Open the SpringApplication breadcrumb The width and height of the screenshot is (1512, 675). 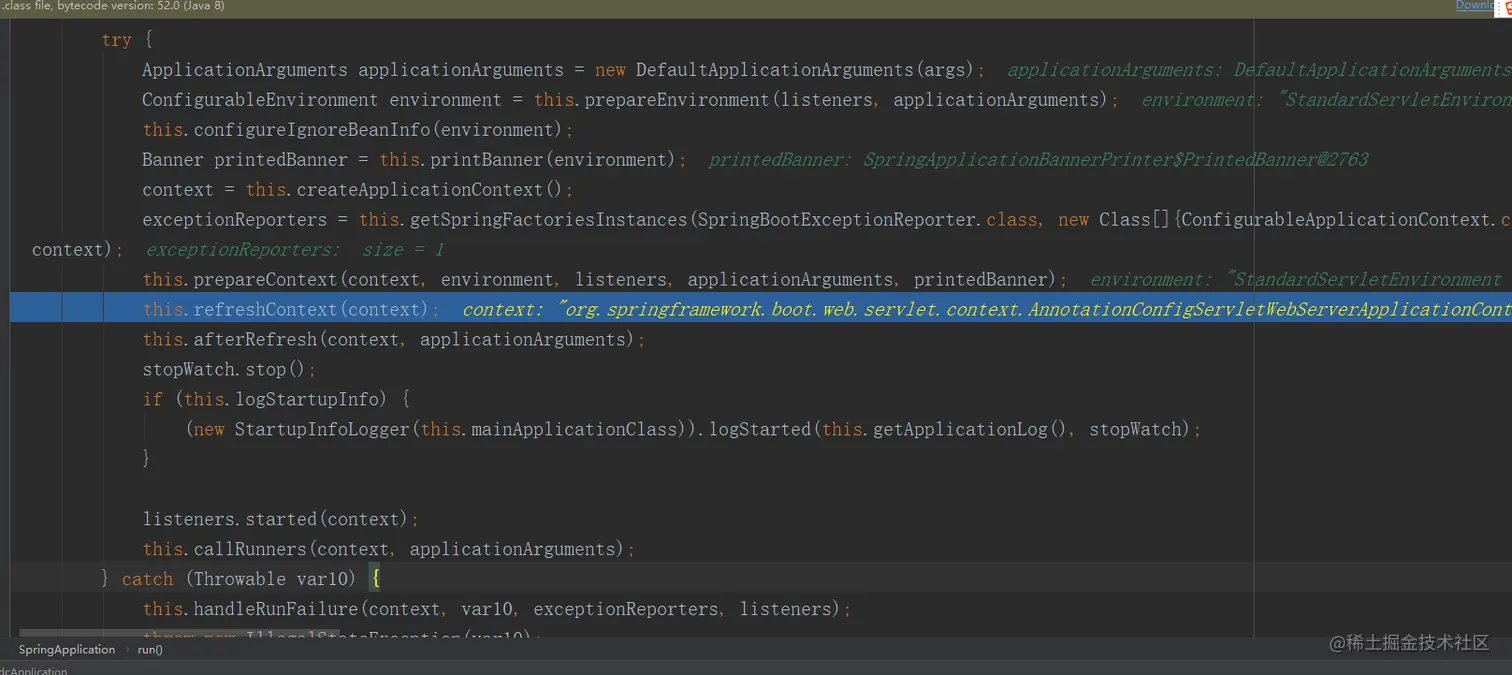click(x=67, y=650)
